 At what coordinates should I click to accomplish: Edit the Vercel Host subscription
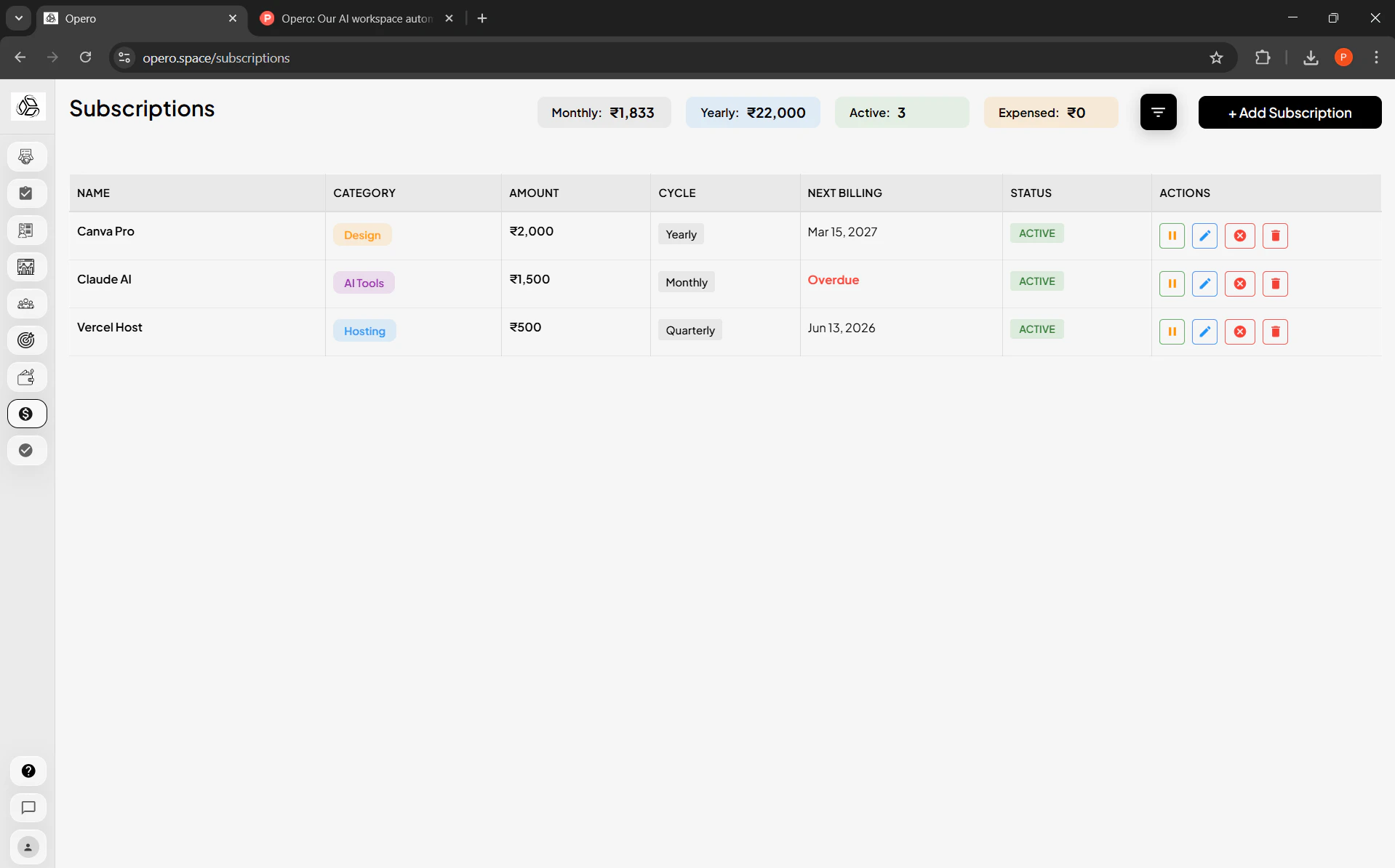coord(1204,331)
